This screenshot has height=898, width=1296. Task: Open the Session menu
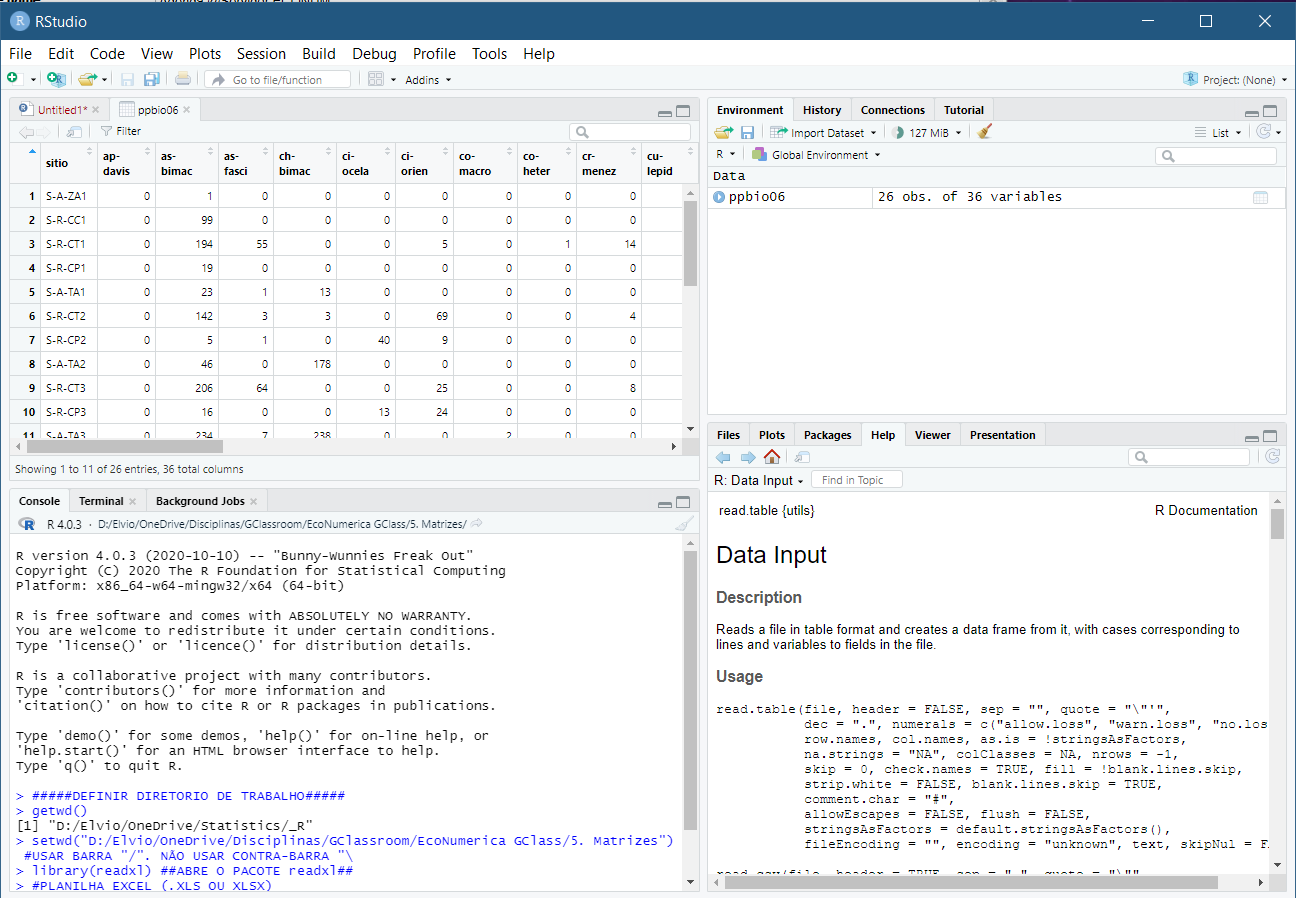[261, 54]
